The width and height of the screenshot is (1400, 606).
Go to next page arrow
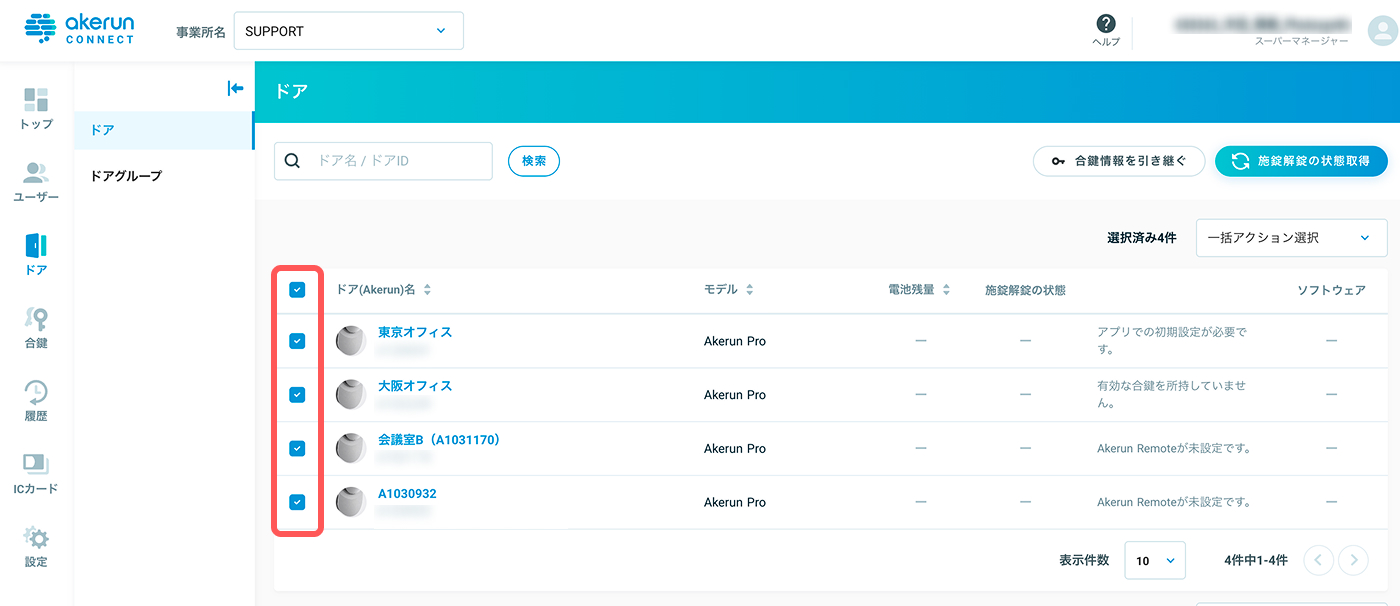(x=1354, y=560)
